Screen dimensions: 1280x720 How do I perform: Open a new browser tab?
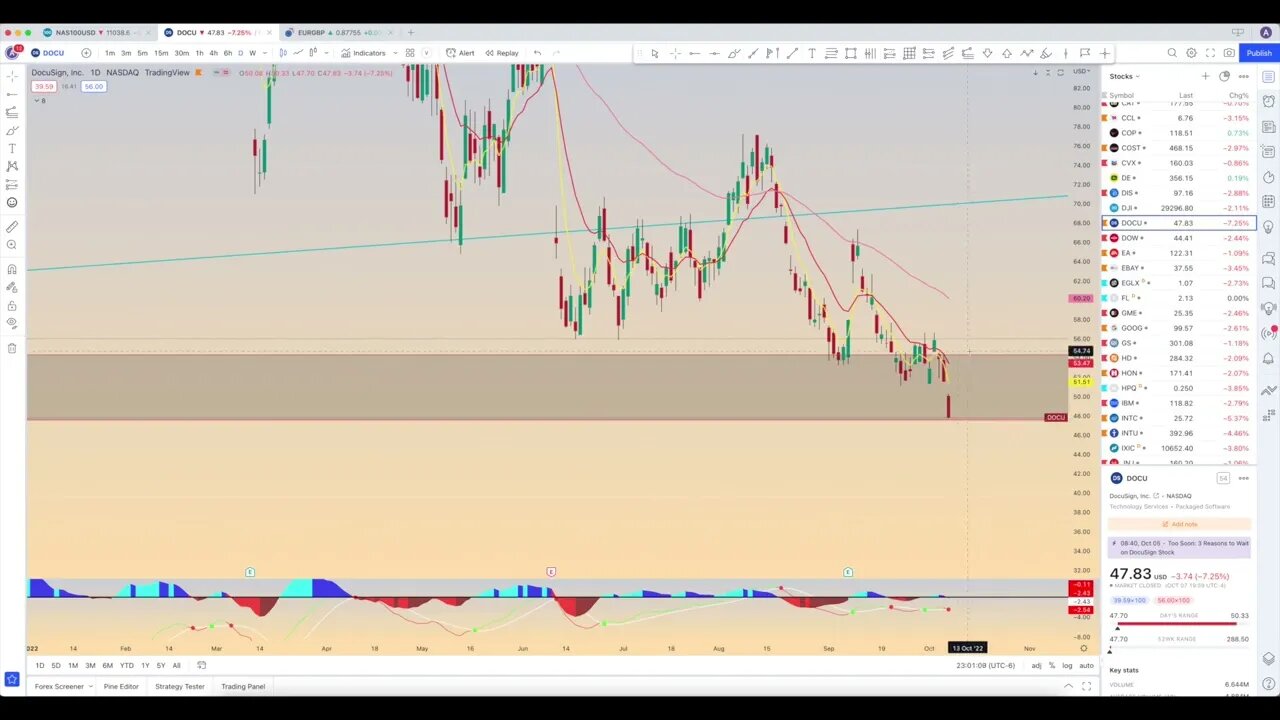tap(410, 33)
